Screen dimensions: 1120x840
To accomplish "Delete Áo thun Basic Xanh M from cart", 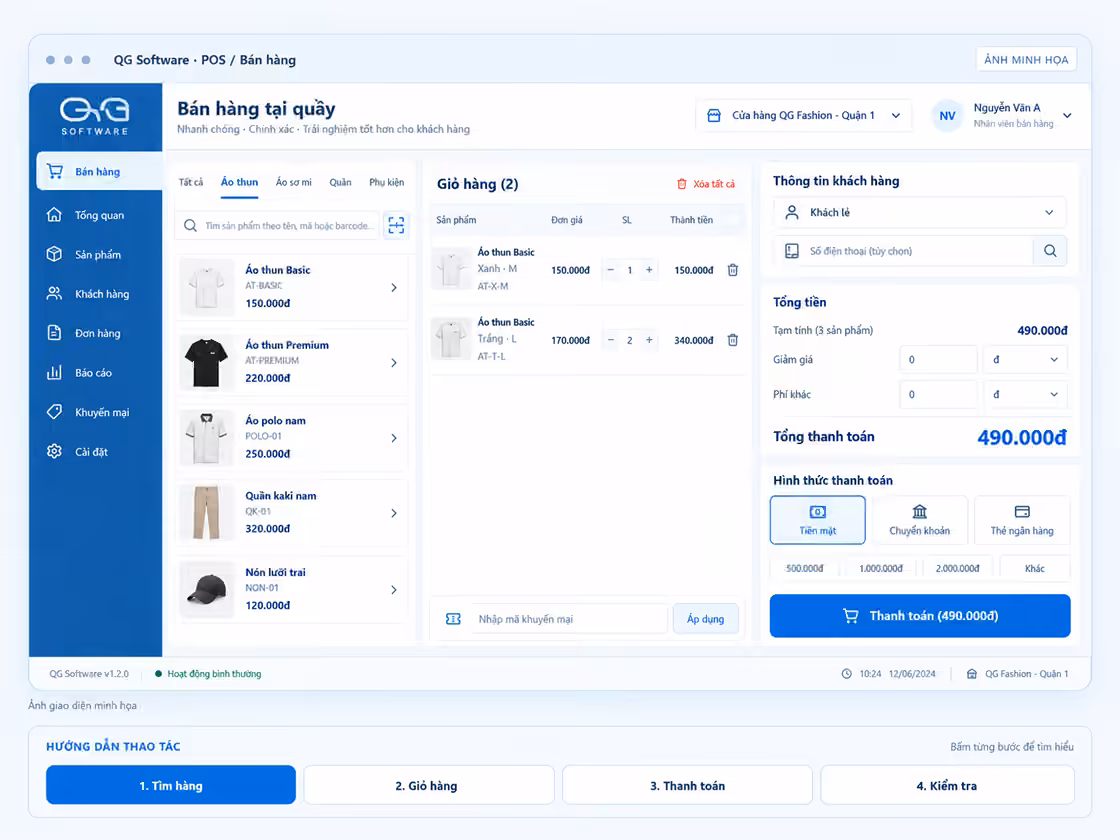I will click(733, 270).
